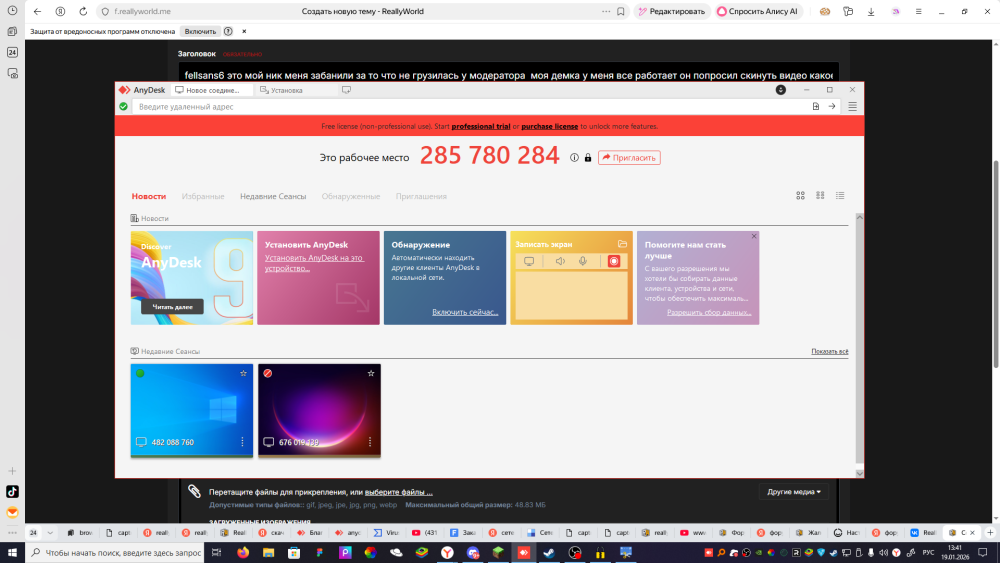The width and height of the screenshot is (1000, 563).
Task: Open Windows Start menu
Action: [12, 552]
